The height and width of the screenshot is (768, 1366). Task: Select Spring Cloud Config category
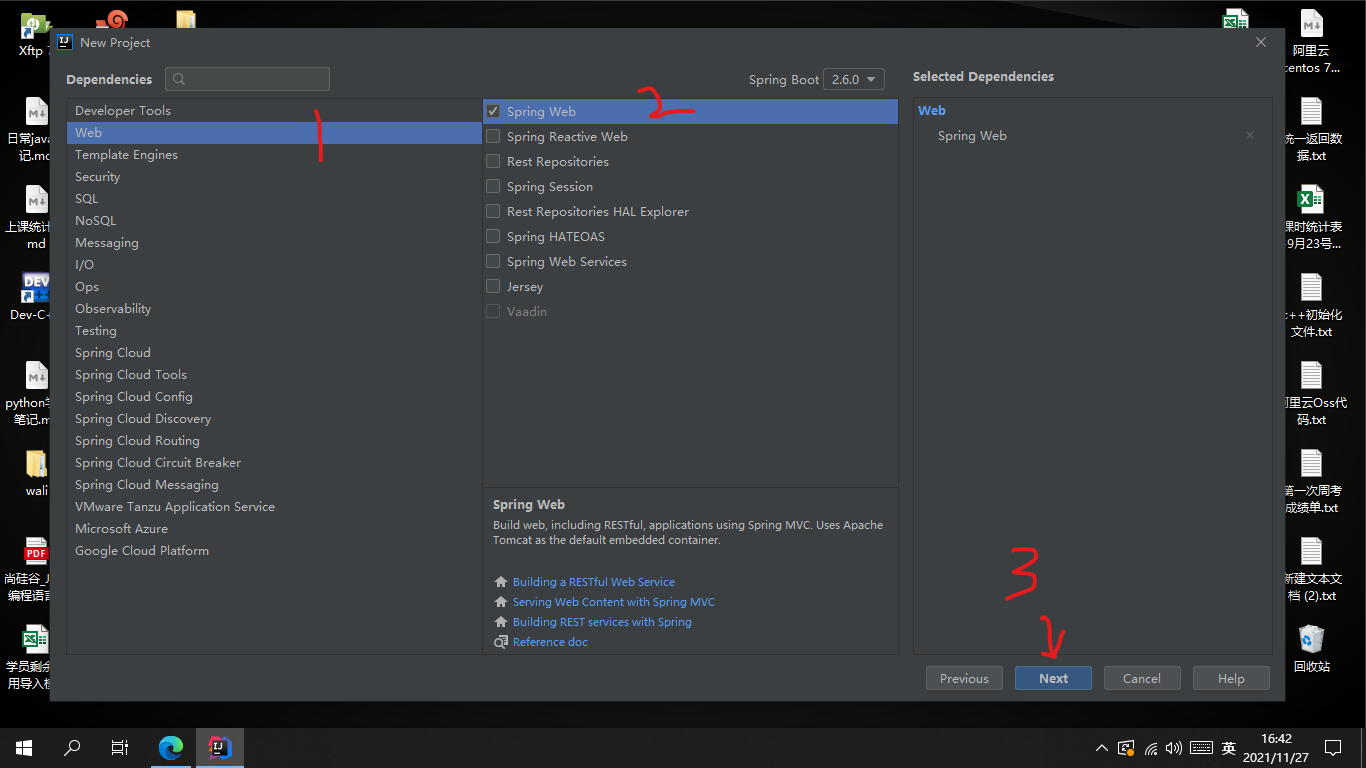coord(274,396)
